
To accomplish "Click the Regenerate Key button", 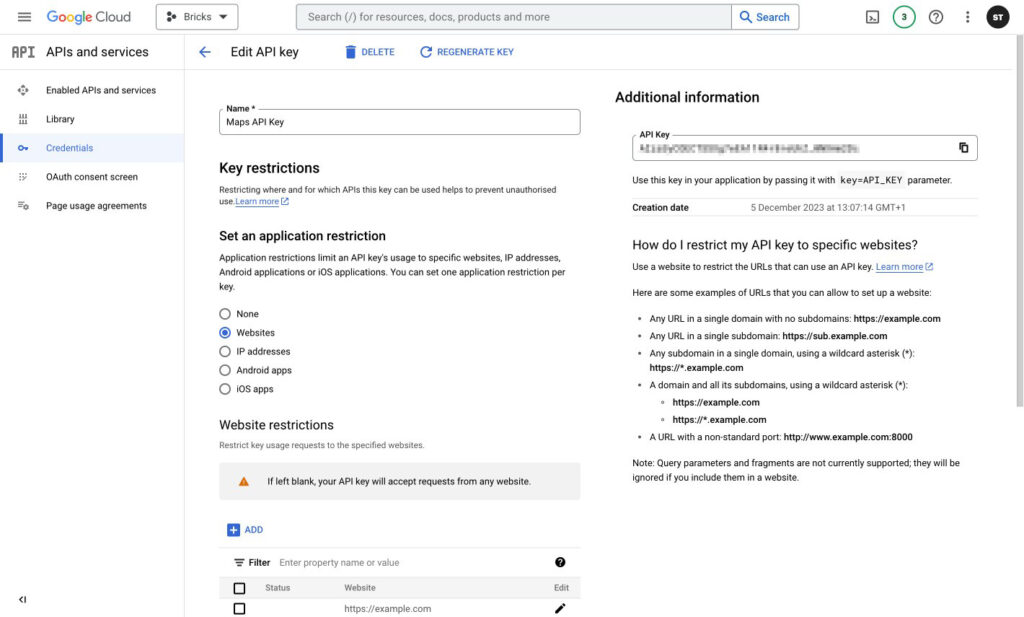I will point(467,52).
